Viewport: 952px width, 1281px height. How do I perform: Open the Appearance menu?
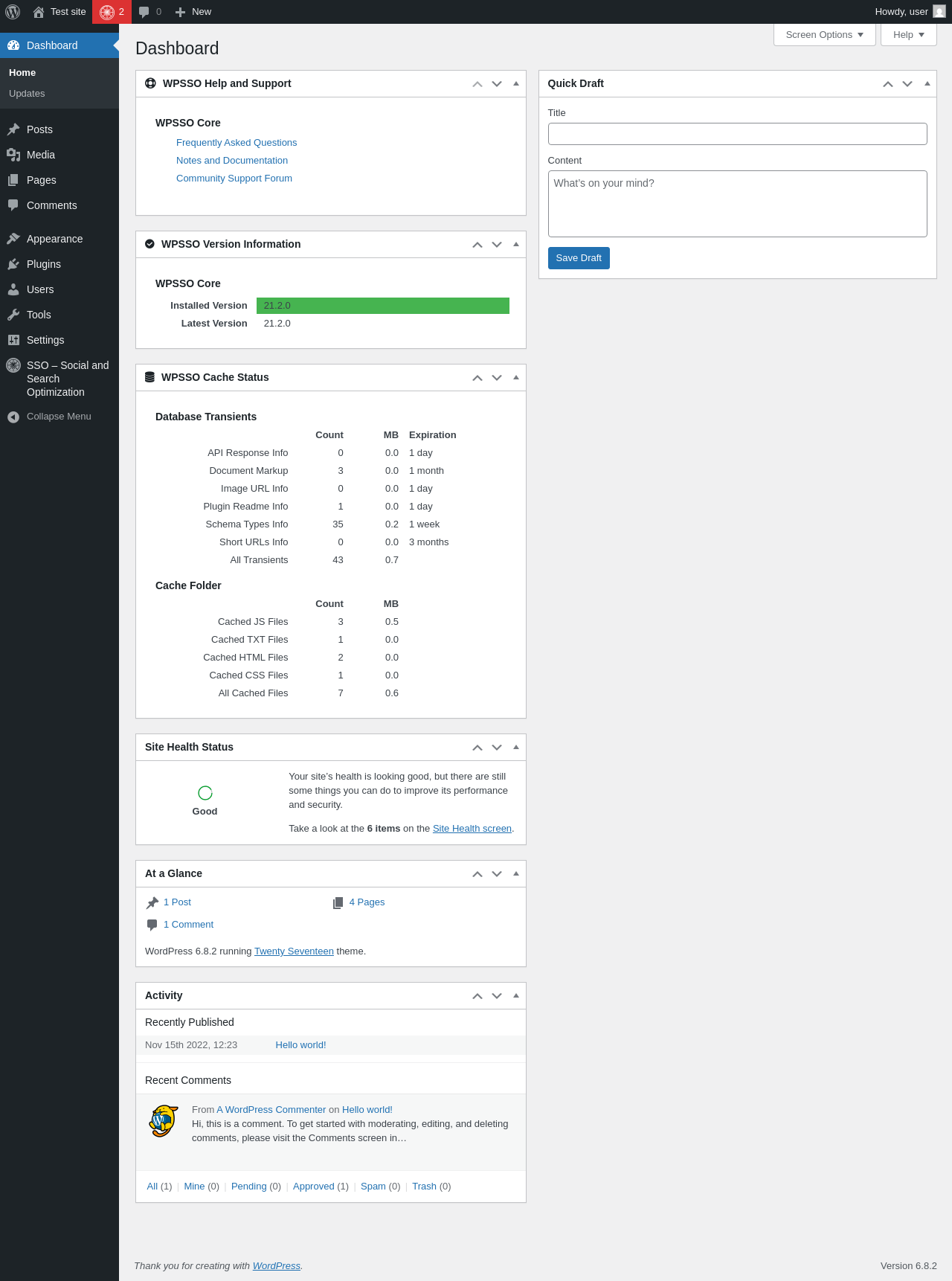[59, 239]
